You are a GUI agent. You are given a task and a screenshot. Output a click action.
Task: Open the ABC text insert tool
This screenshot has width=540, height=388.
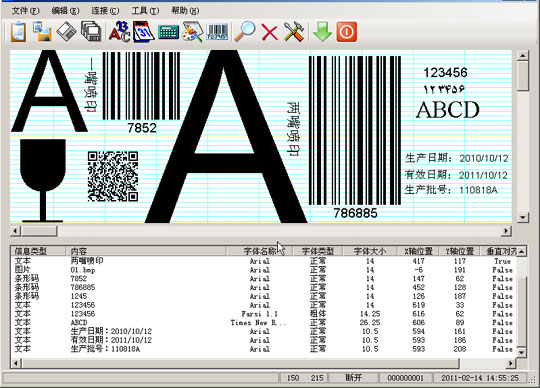119,32
